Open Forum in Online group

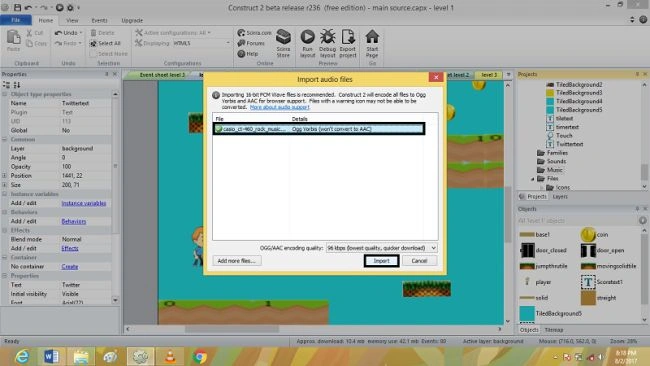251,43
